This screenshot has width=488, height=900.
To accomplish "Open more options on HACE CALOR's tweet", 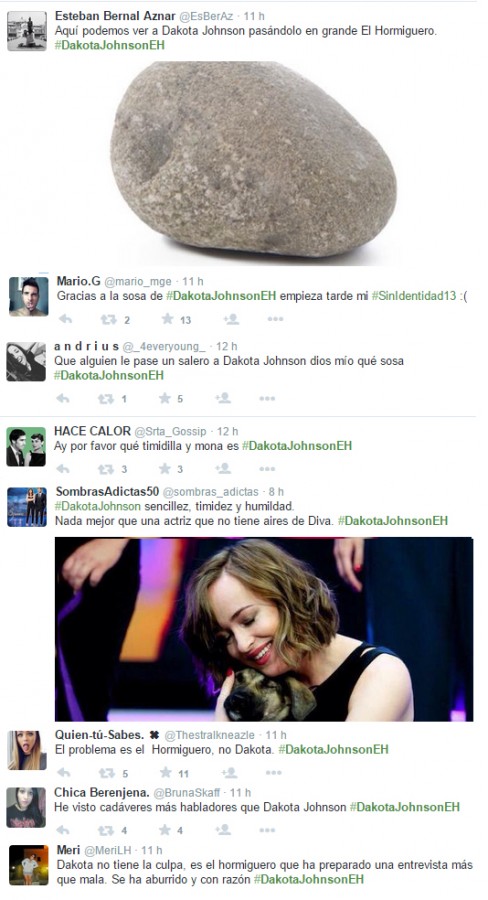I will coord(267,469).
